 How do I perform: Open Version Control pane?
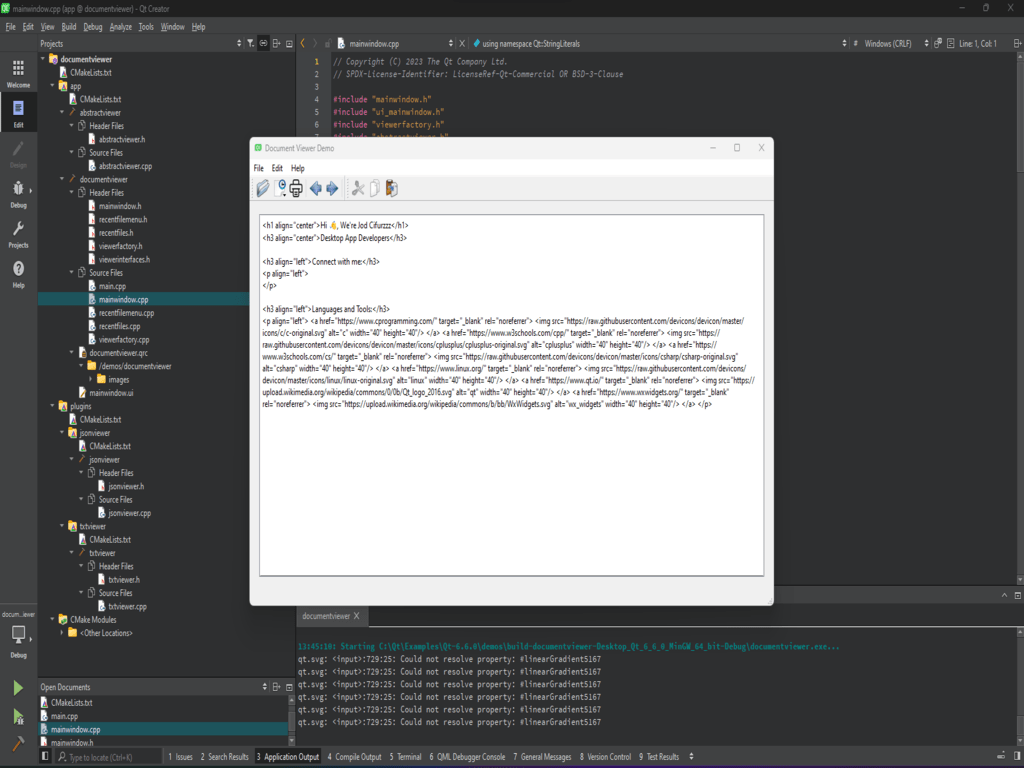[x=605, y=756]
